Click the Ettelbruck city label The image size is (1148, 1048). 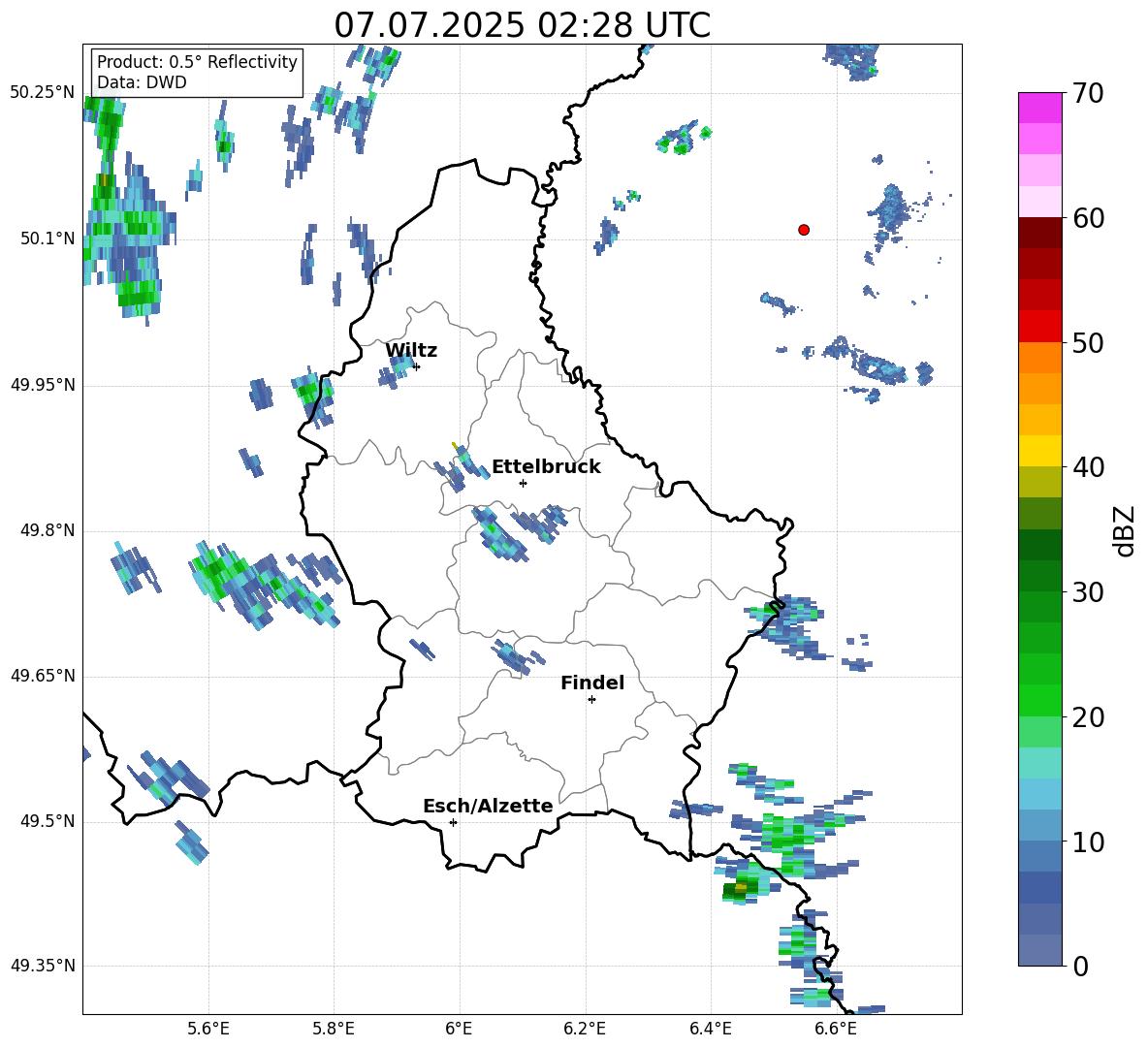546,467
